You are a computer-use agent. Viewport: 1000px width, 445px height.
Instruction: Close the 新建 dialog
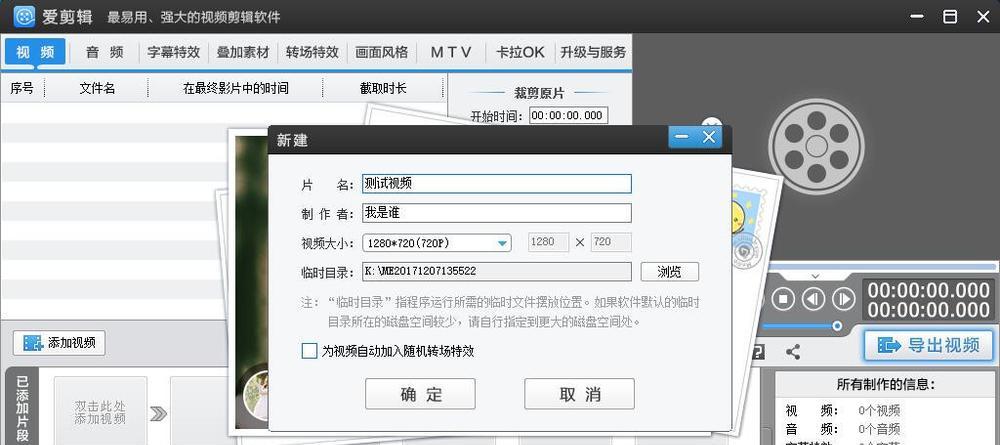pyautogui.click(x=709, y=137)
